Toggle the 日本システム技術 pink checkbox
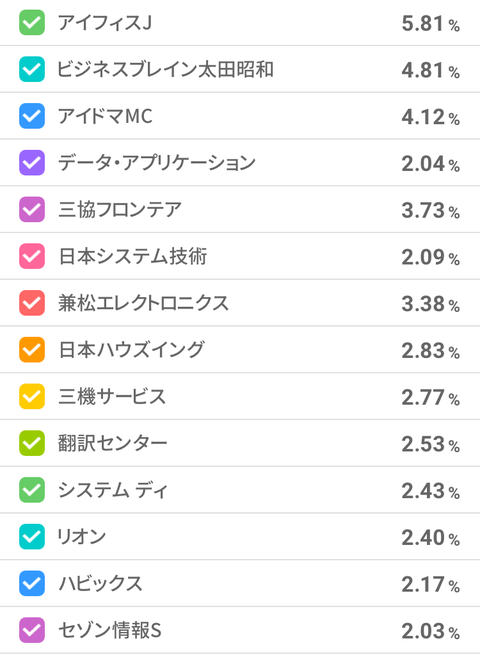The width and height of the screenshot is (480, 657). pyautogui.click(x=32, y=256)
